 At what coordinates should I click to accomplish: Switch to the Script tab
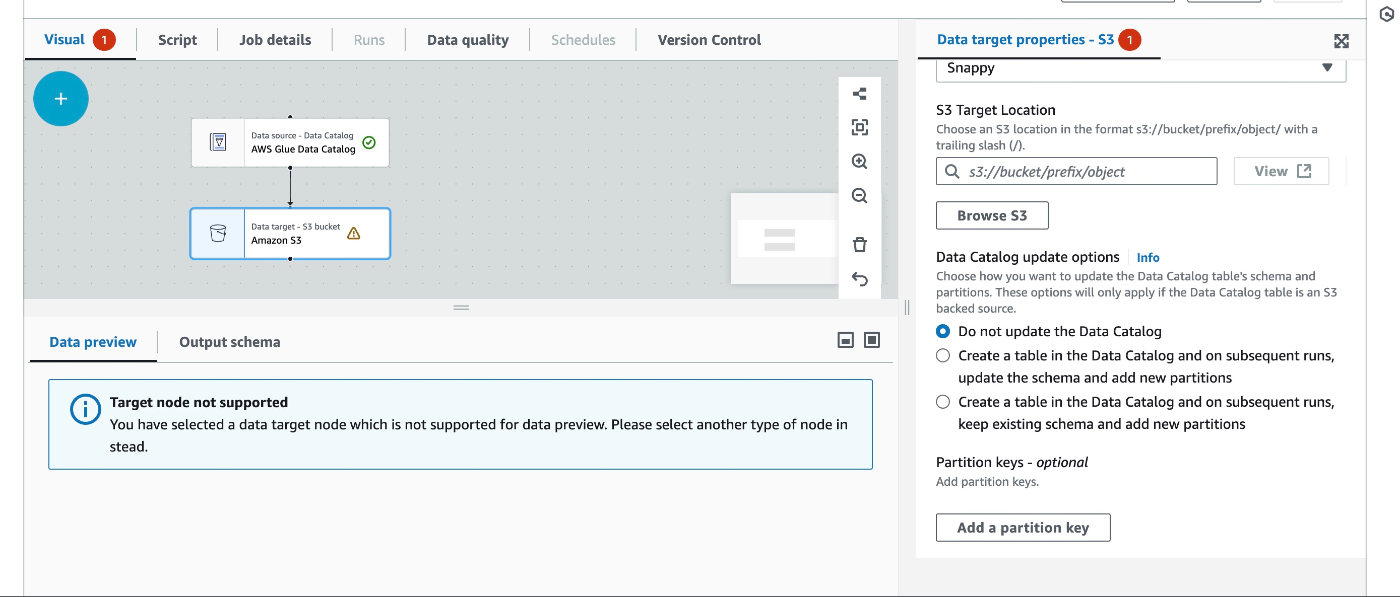coord(177,40)
